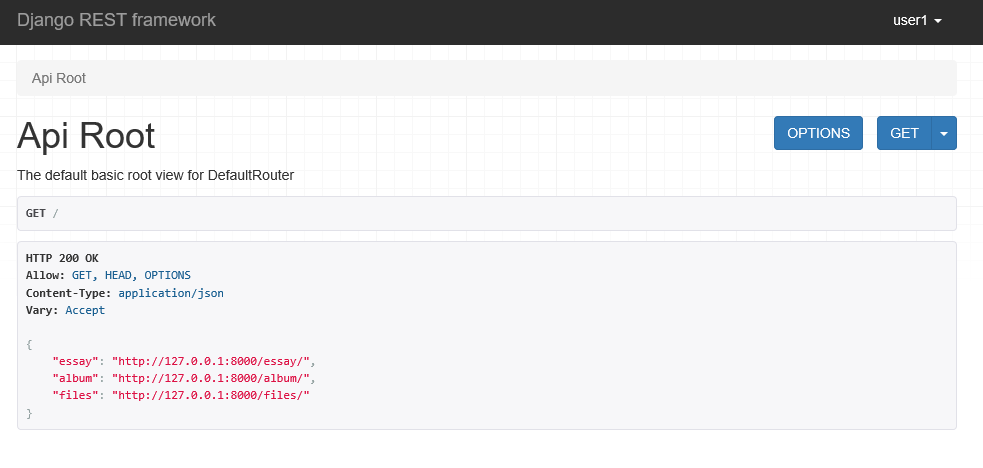Click the 'Api Root' page heading
This screenshot has height=468, width=983.
click(x=86, y=135)
